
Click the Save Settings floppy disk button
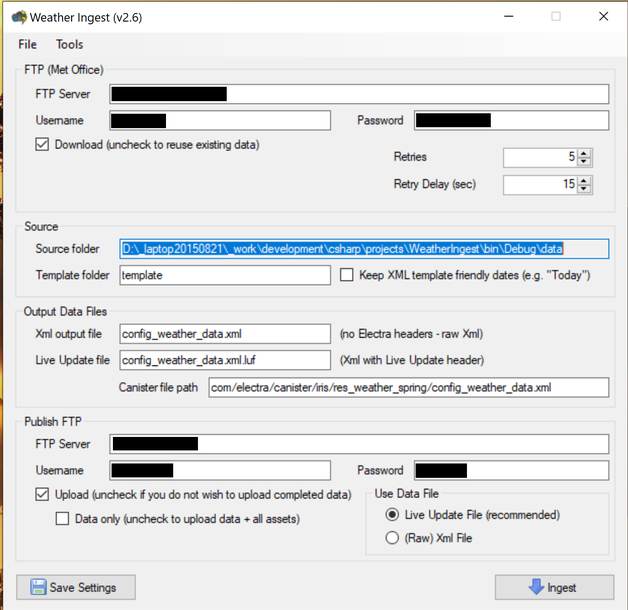click(x=76, y=587)
